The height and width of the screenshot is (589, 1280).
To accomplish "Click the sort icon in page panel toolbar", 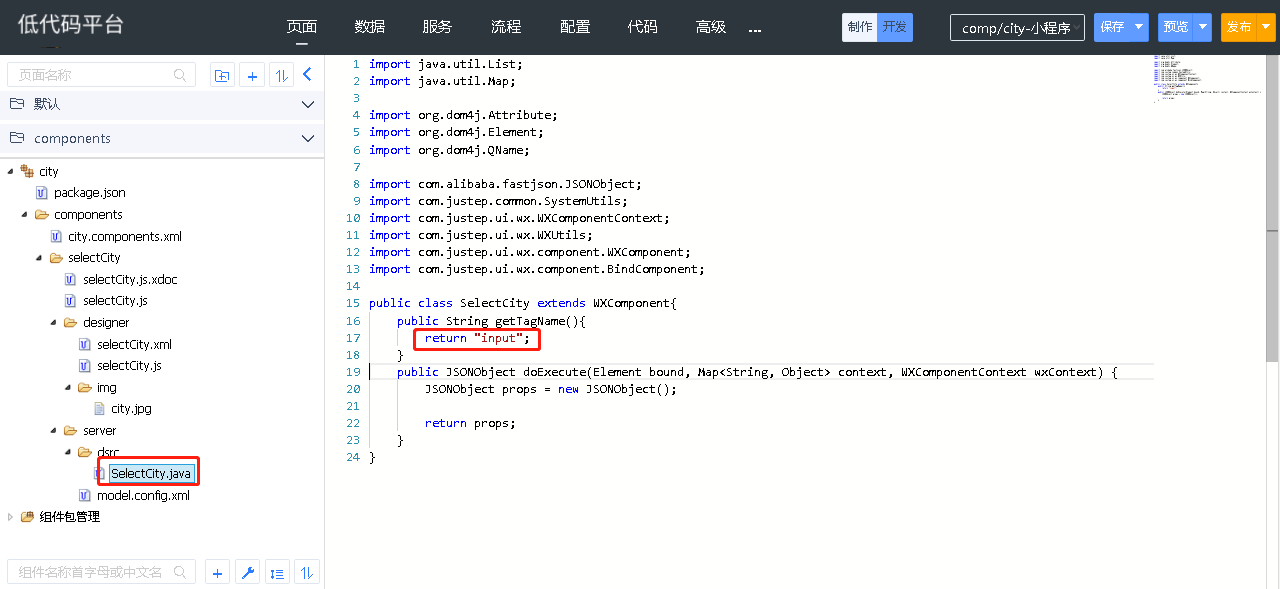I will (281, 75).
